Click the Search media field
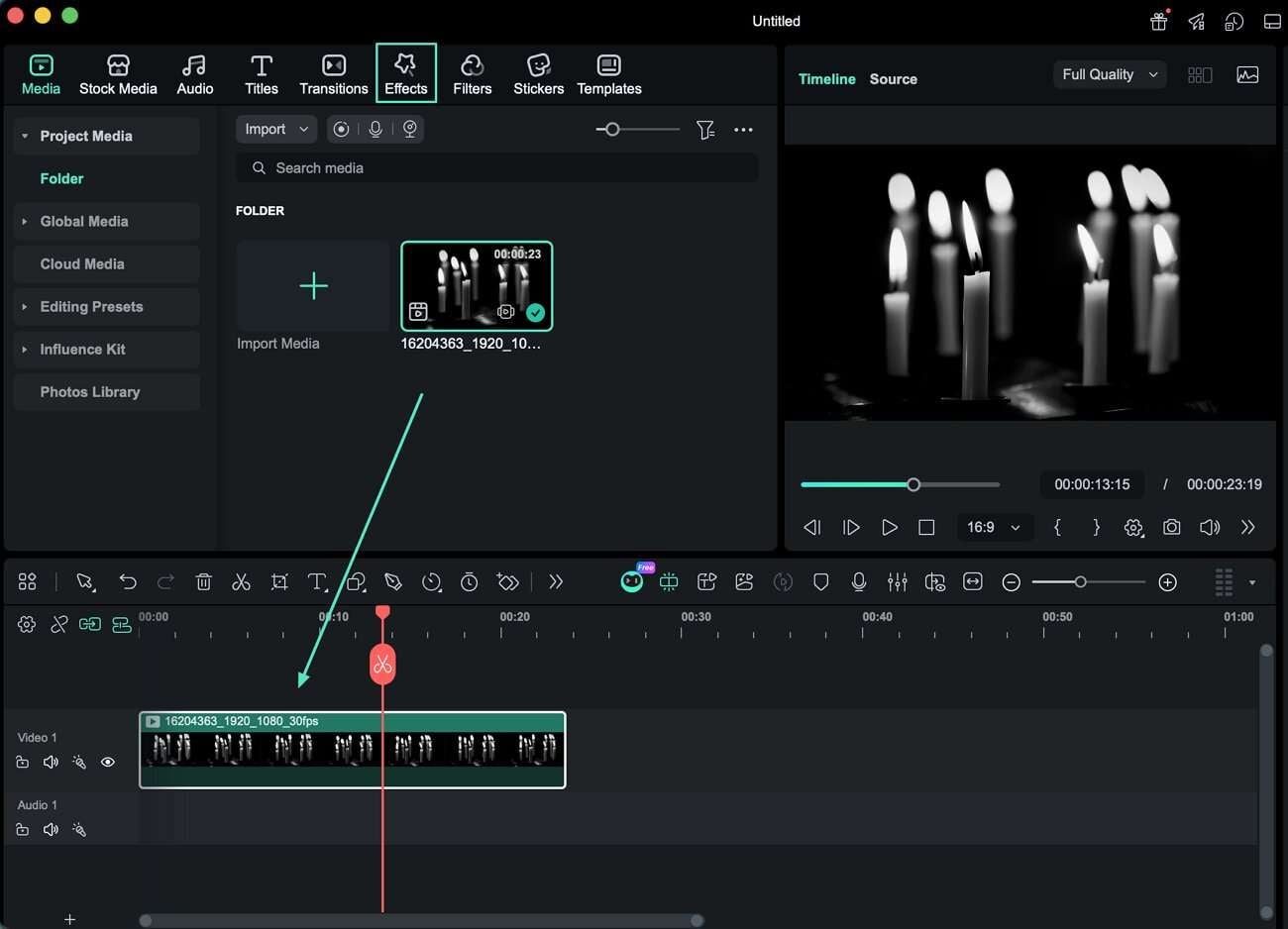The height and width of the screenshot is (929, 1288). coord(496,168)
